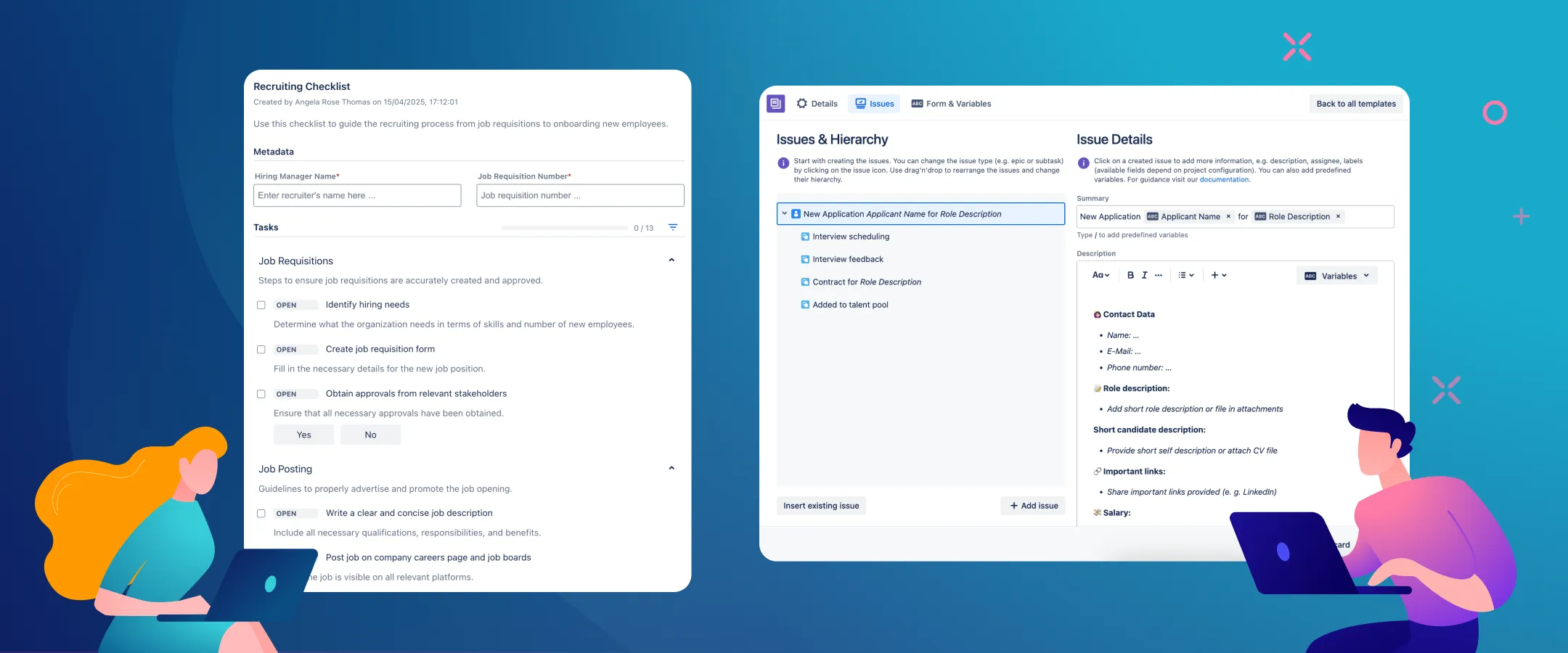Click the Hiring Manager Name field
Viewport: 1568px width, 653px height.
(357, 195)
